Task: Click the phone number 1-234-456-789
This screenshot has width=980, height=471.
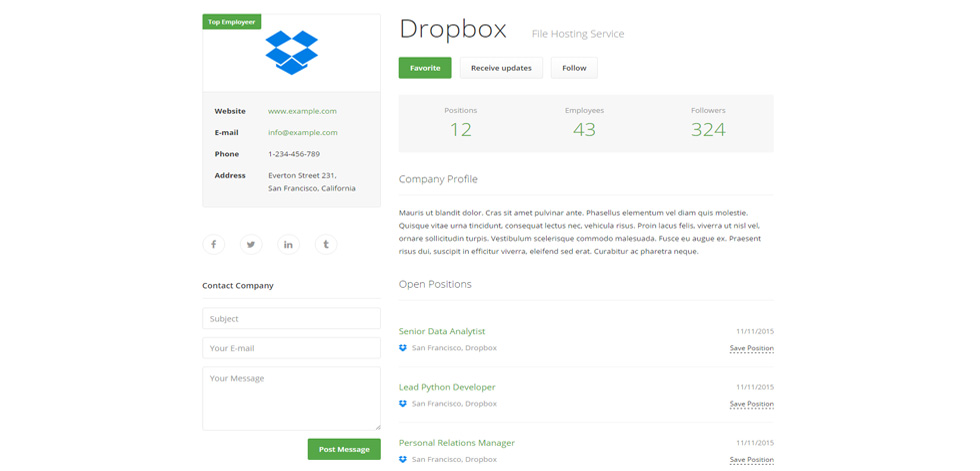Action: click(x=294, y=154)
